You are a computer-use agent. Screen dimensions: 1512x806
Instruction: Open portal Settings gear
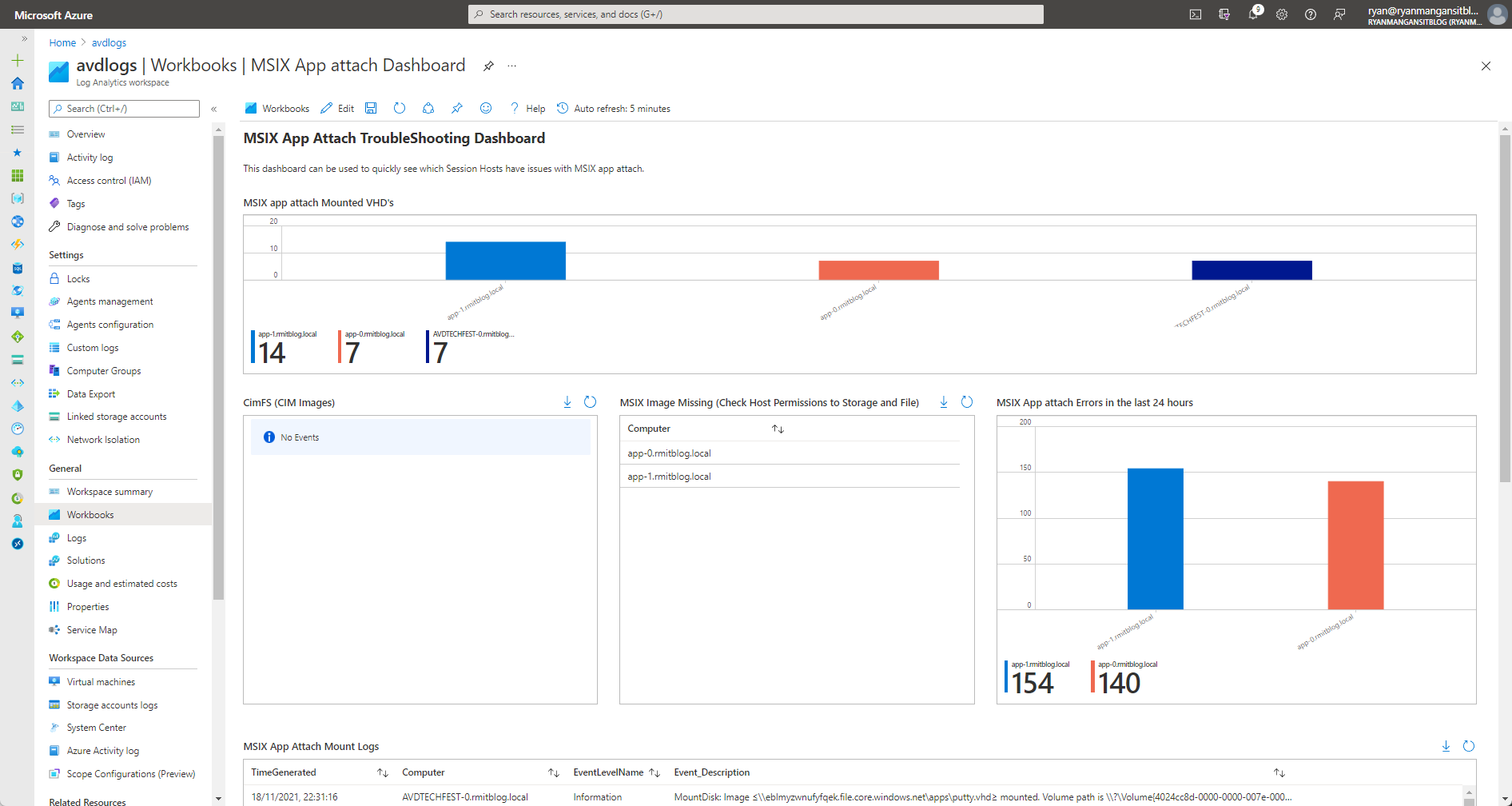click(x=1282, y=14)
